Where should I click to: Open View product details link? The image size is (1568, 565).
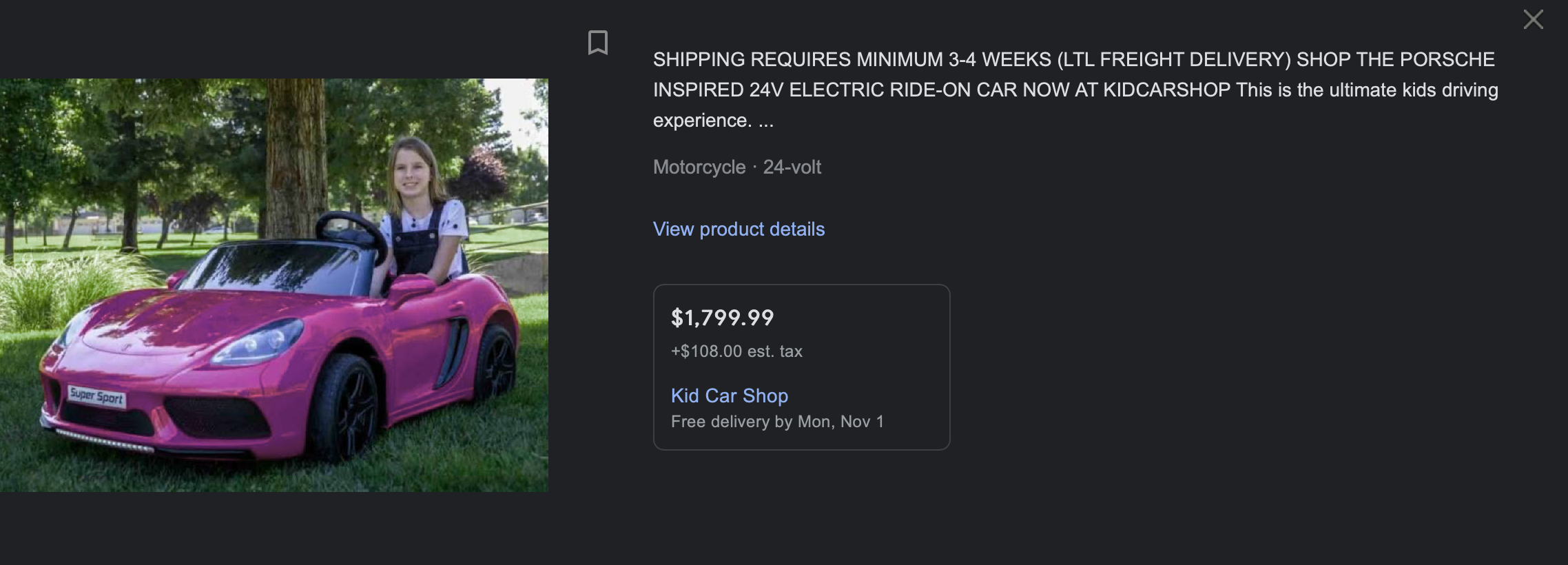pos(739,229)
